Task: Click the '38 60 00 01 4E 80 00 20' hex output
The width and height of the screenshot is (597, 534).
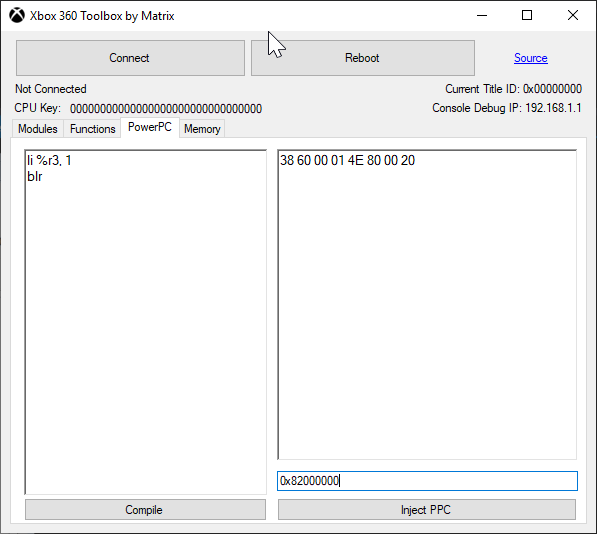Action: click(347, 160)
